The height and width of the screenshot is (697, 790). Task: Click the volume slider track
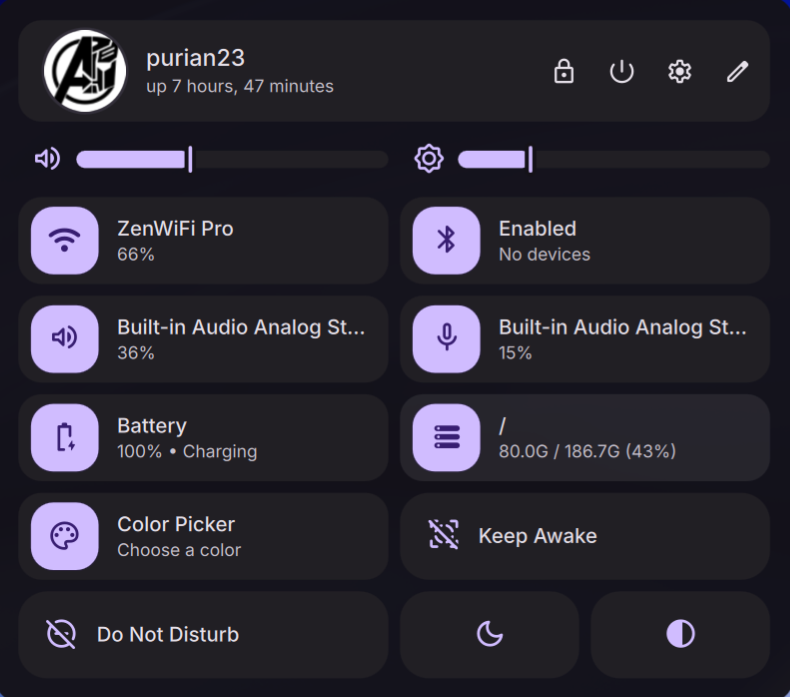click(232, 160)
